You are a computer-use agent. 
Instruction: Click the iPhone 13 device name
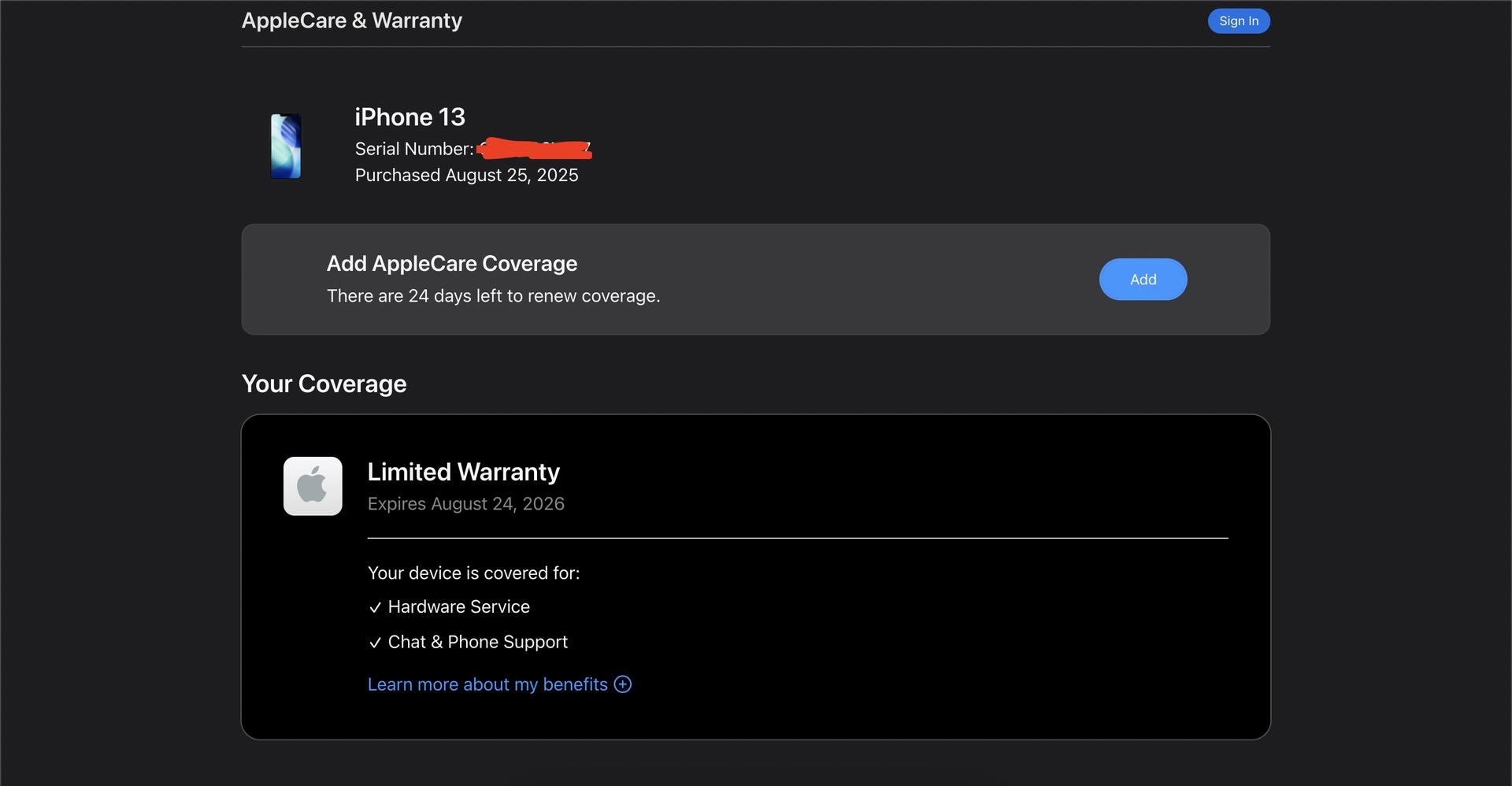(409, 117)
